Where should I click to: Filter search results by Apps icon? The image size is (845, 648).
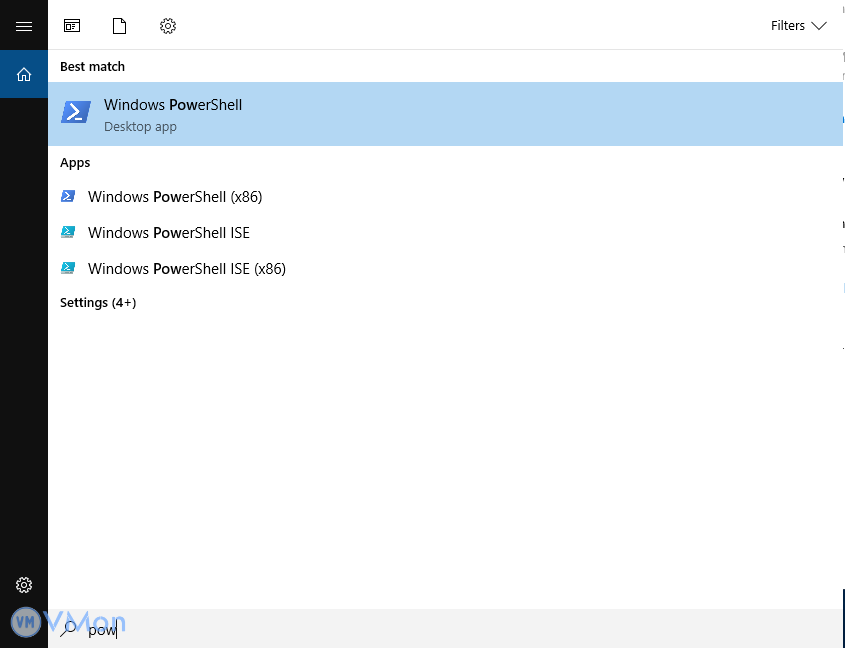tap(72, 26)
